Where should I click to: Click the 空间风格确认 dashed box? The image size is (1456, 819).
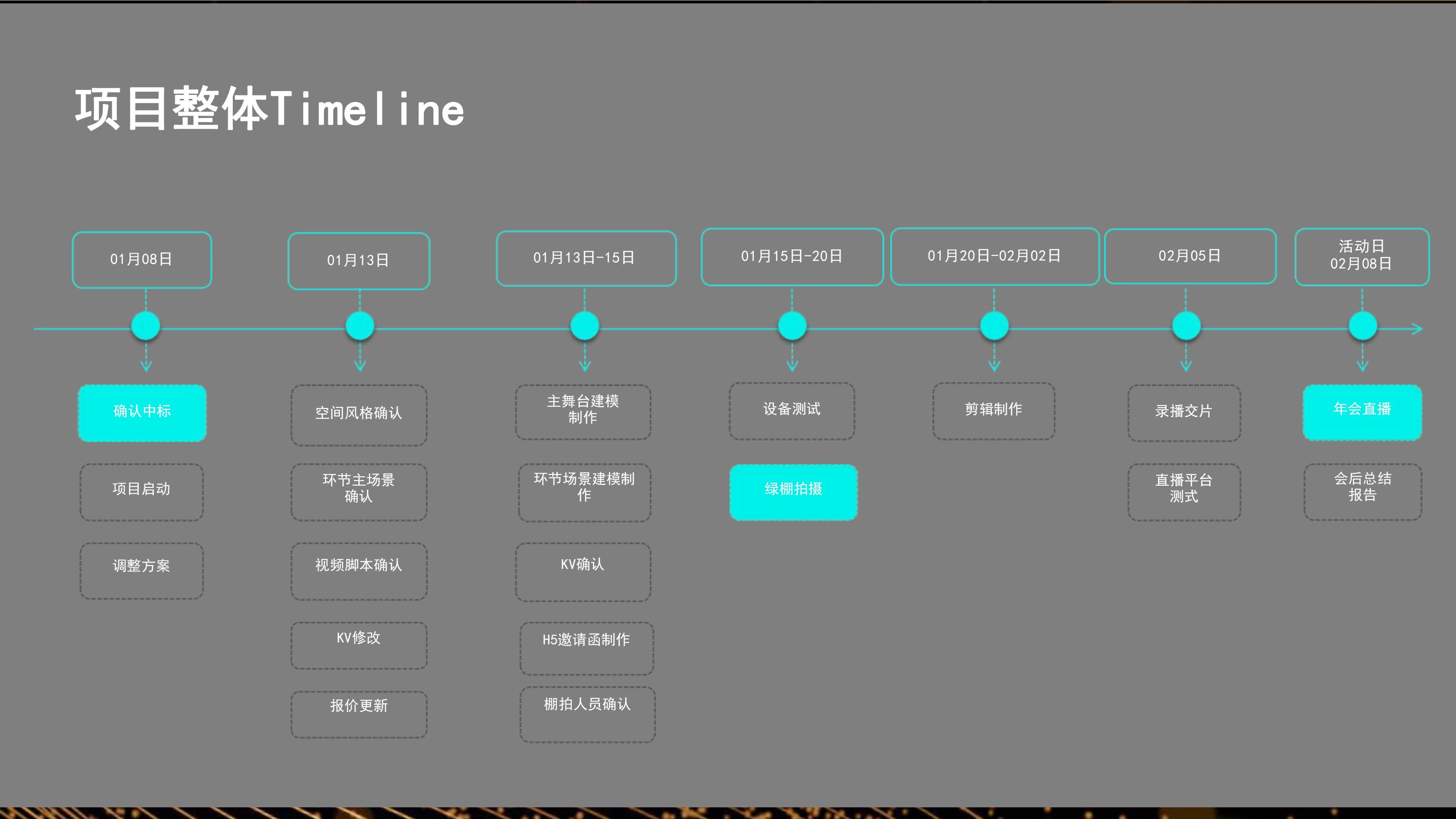pos(359,416)
